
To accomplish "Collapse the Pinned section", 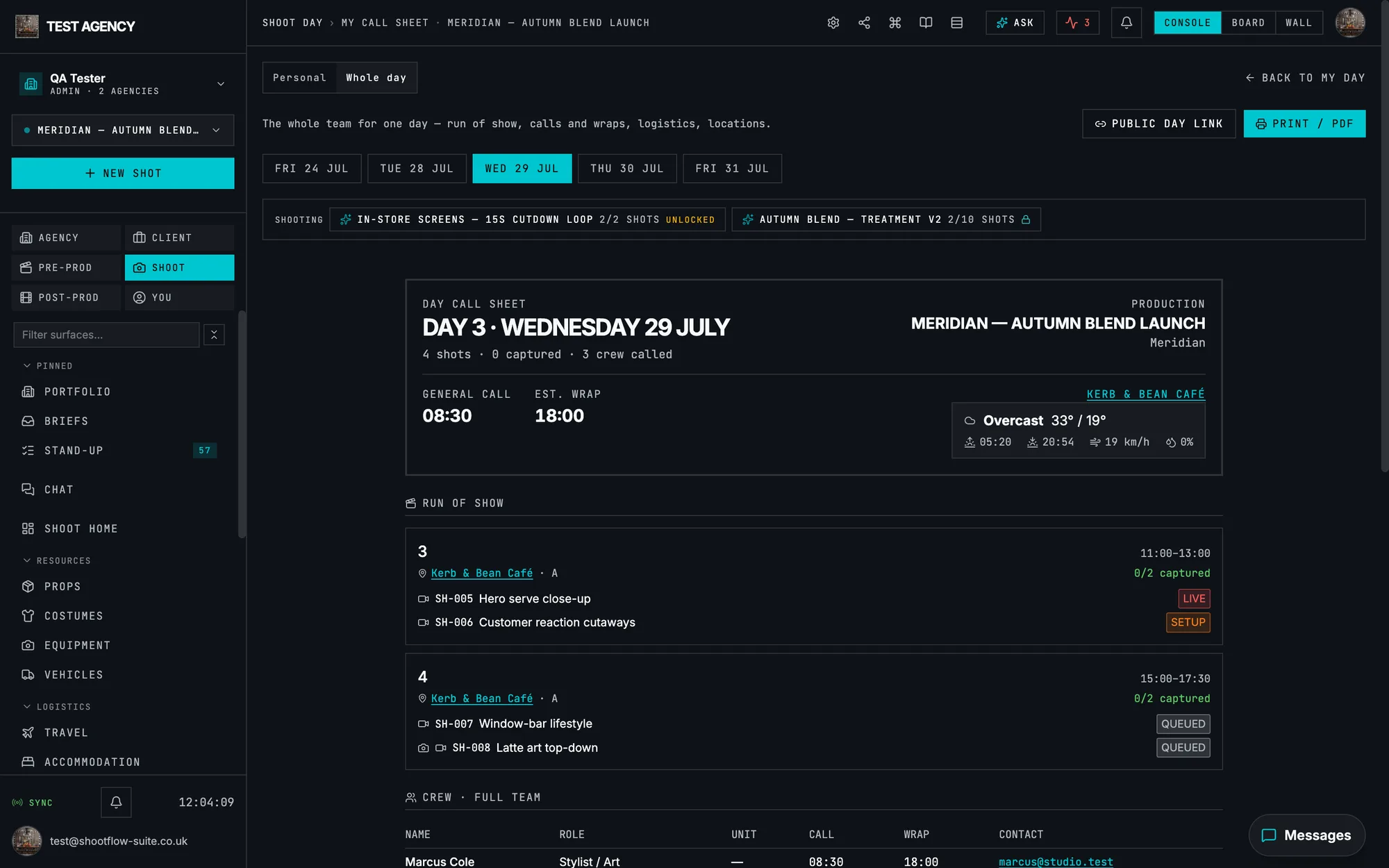I will click(48, 366).
